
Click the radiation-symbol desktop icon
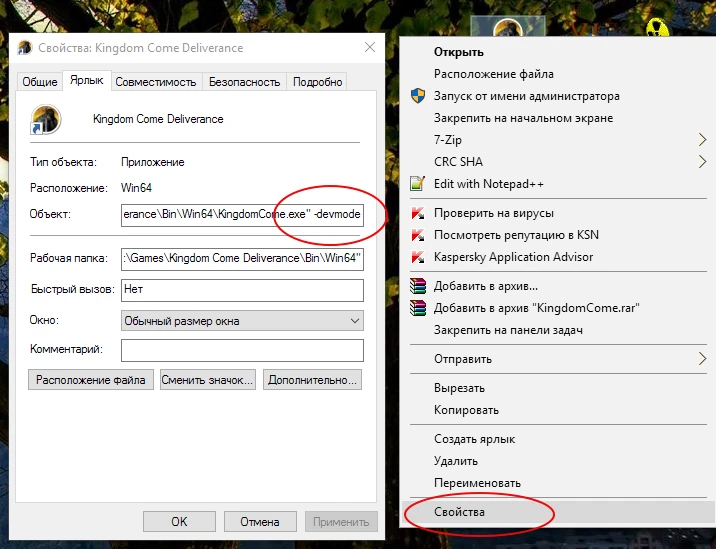[x=657, y=27]
